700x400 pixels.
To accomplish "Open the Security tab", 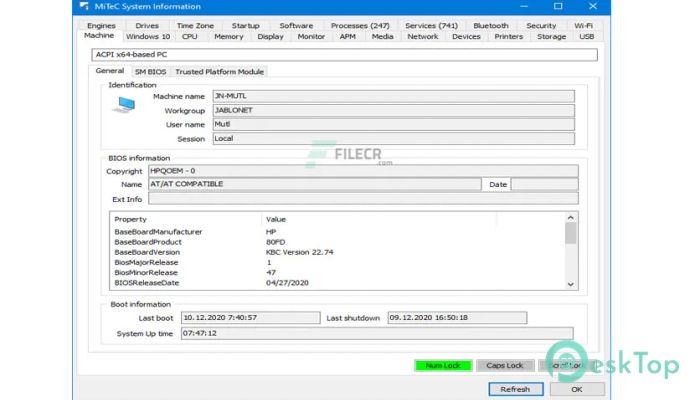I will pyautogui.click(x=541, y=25).
